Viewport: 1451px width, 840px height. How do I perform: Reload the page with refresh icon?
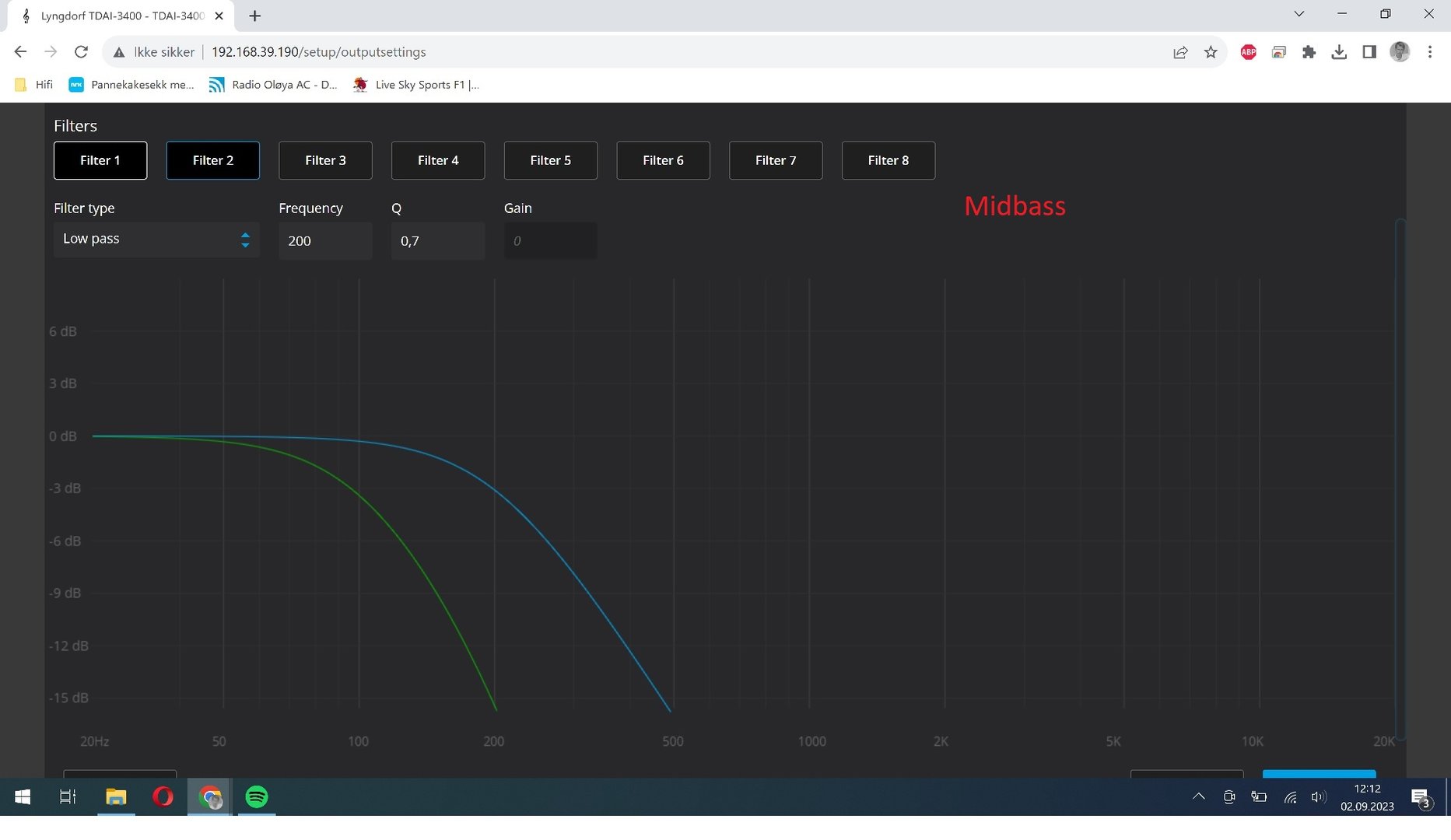click(81, 52)
